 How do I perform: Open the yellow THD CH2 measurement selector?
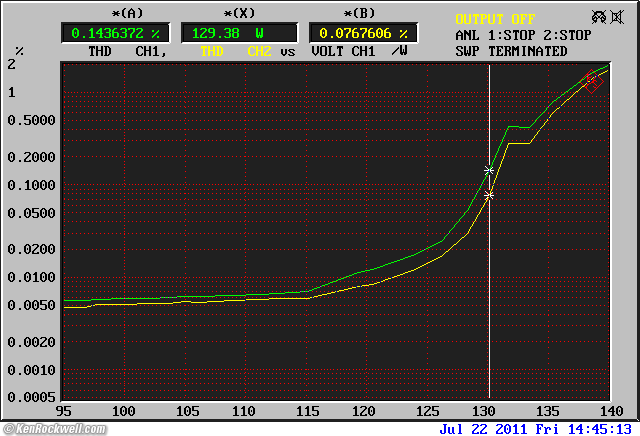click(x=236, y=51)
